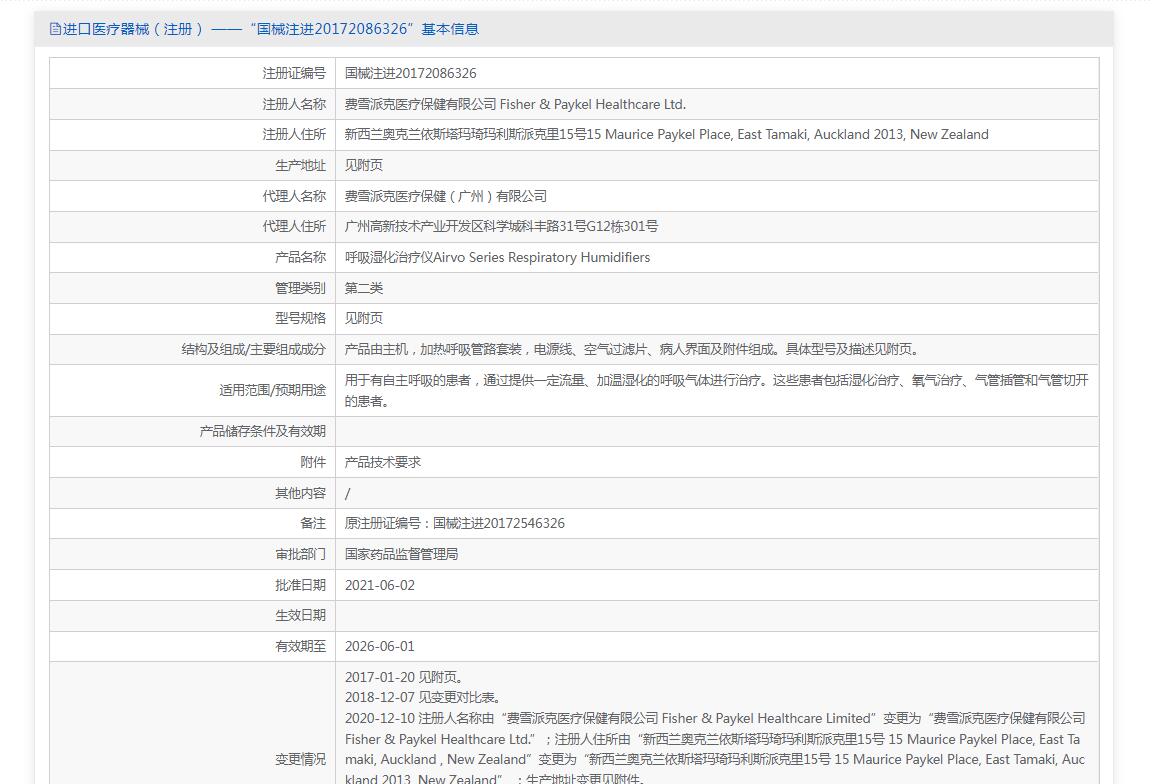Click the document icon before the header title
Screen dimensions: 1152x784
tap(55, 29)
